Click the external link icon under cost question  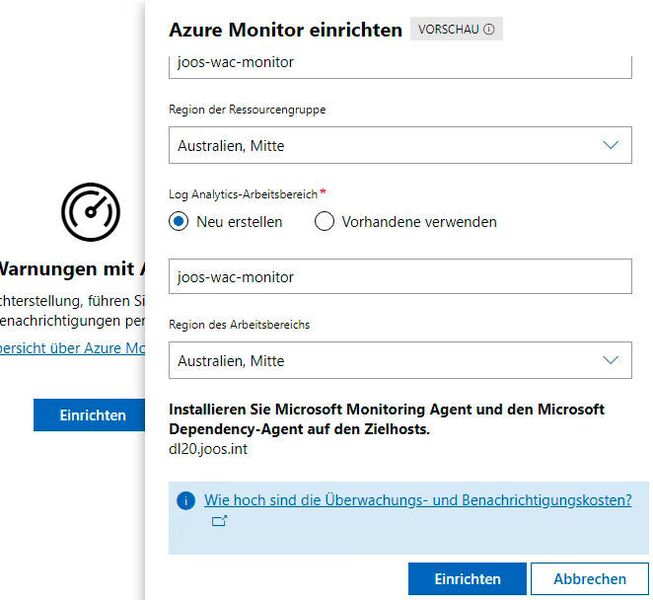(x=219, y=520)
